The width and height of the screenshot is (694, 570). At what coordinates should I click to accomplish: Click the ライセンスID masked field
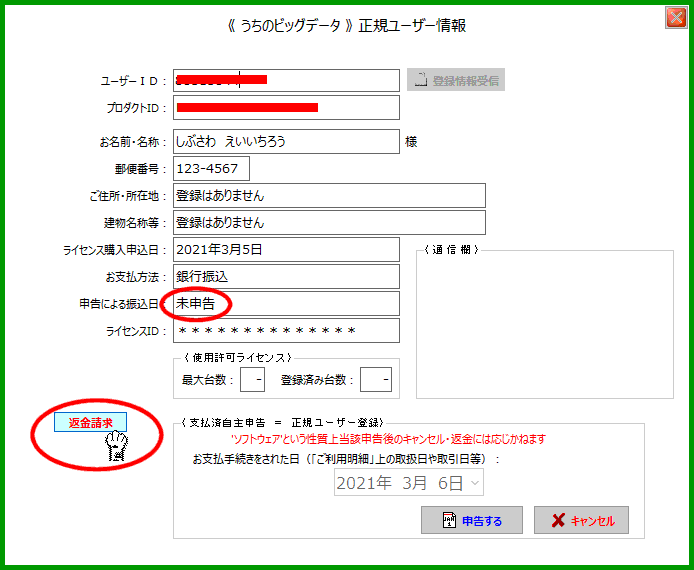point(286,331)
